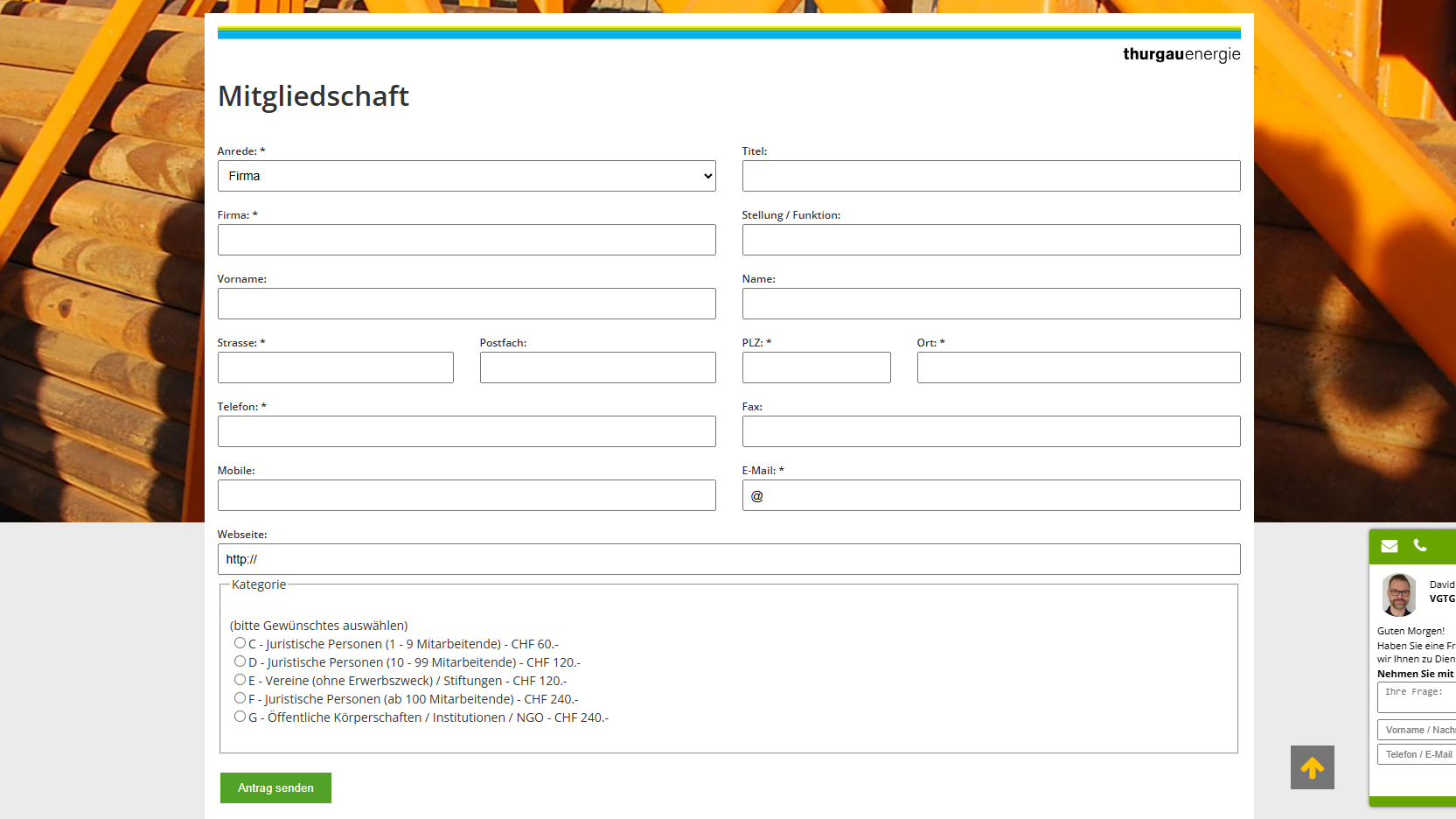Click the thurgauenergie logo

1181,54
